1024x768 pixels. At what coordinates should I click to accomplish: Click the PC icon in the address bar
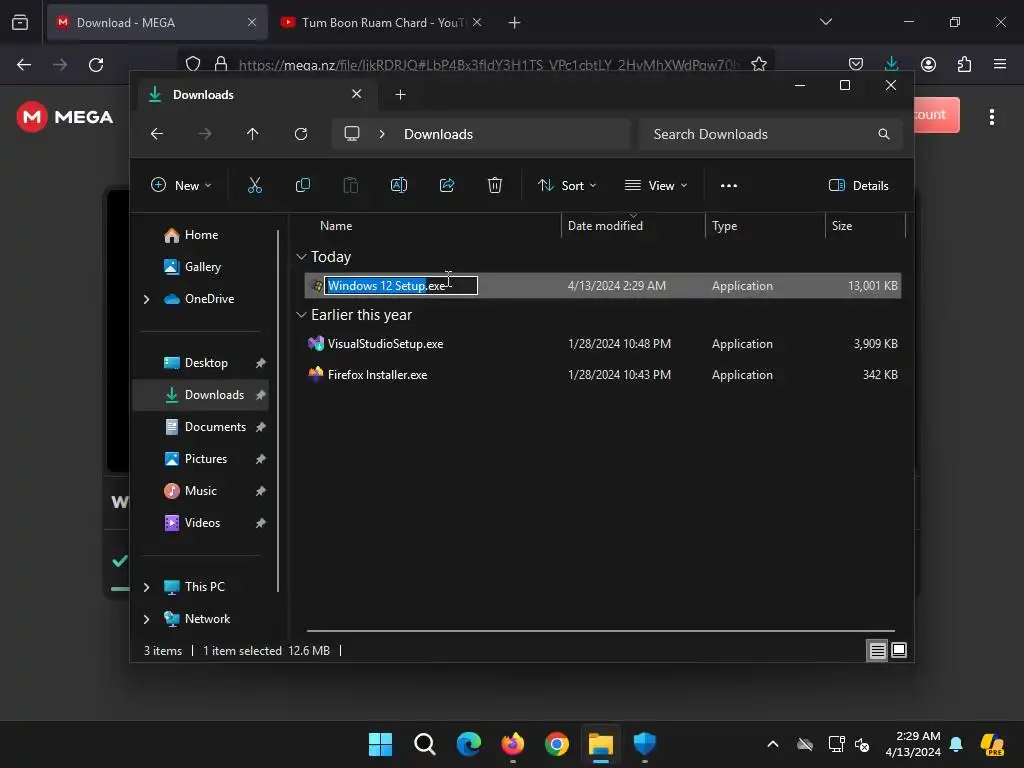352,134
